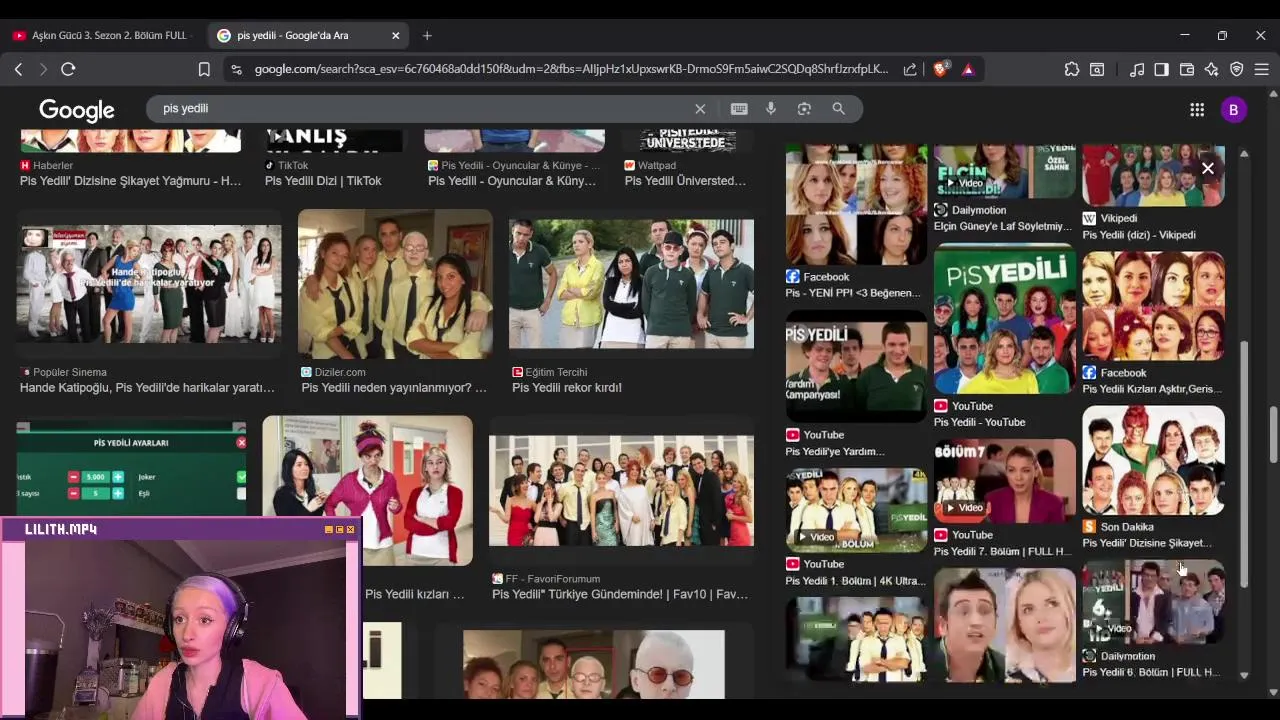Screen dimensions: 1280x720
Task: Toggle the browser sidebar panel icon
Action: pos(1161,69)
